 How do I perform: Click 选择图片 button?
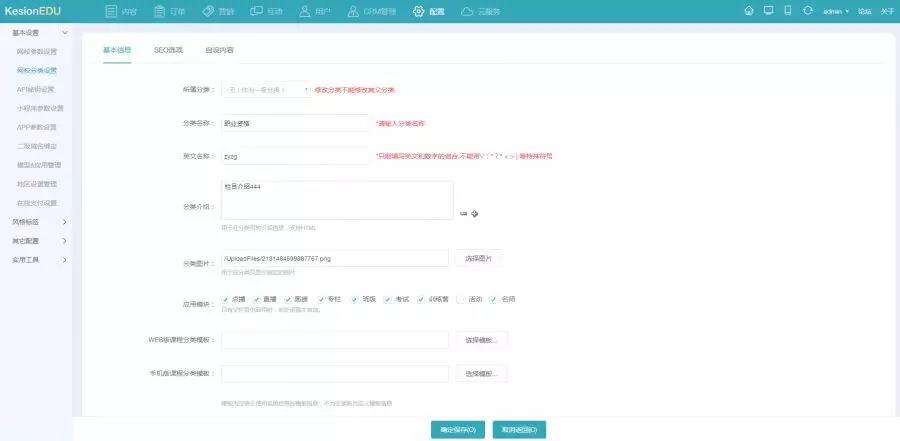480,258
